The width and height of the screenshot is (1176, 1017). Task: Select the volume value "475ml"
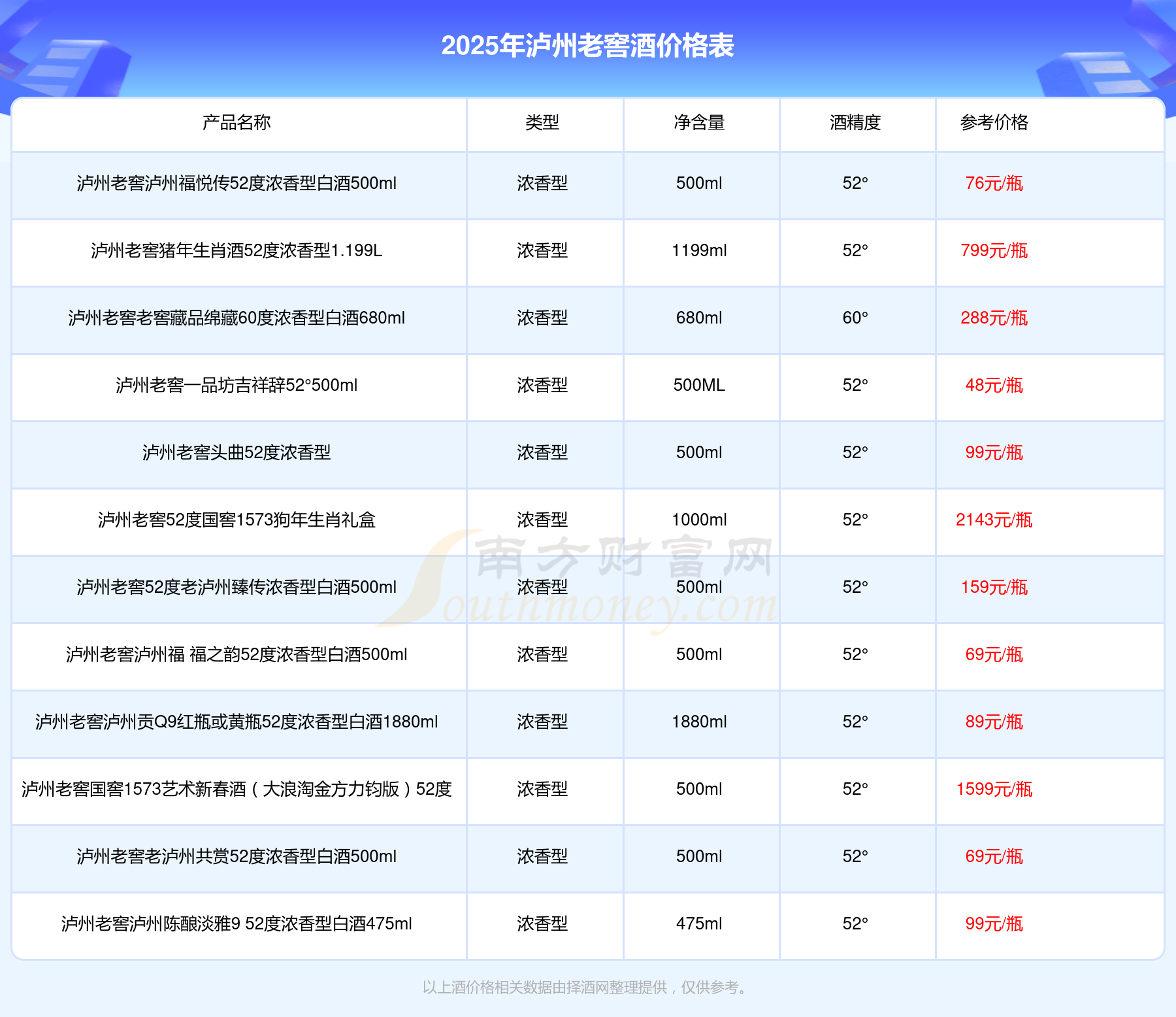(x=699, y=924)
